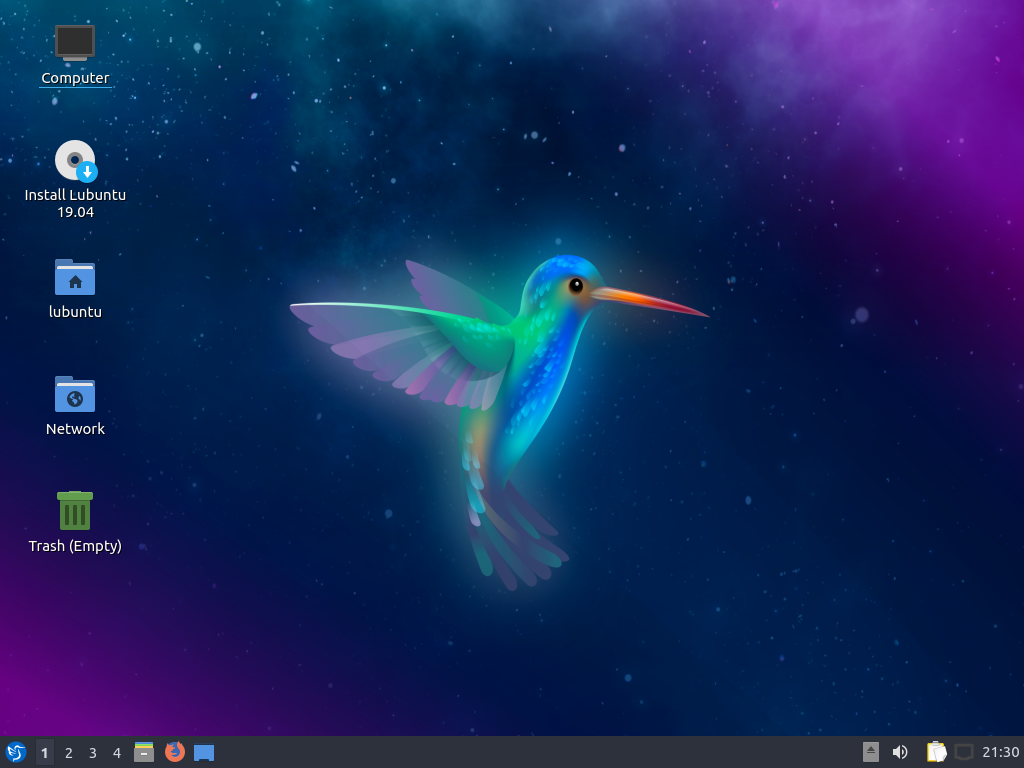This screenshot has height=768, width=1024.
Task: Select the Trash (Empty) icon
Action: click(75, 511)
